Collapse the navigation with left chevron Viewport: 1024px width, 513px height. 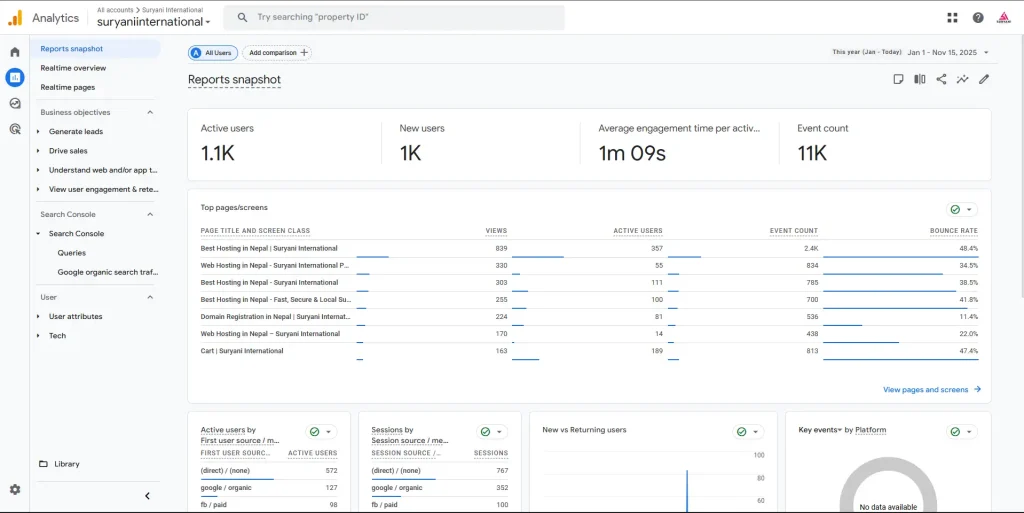tap(147, 496)
